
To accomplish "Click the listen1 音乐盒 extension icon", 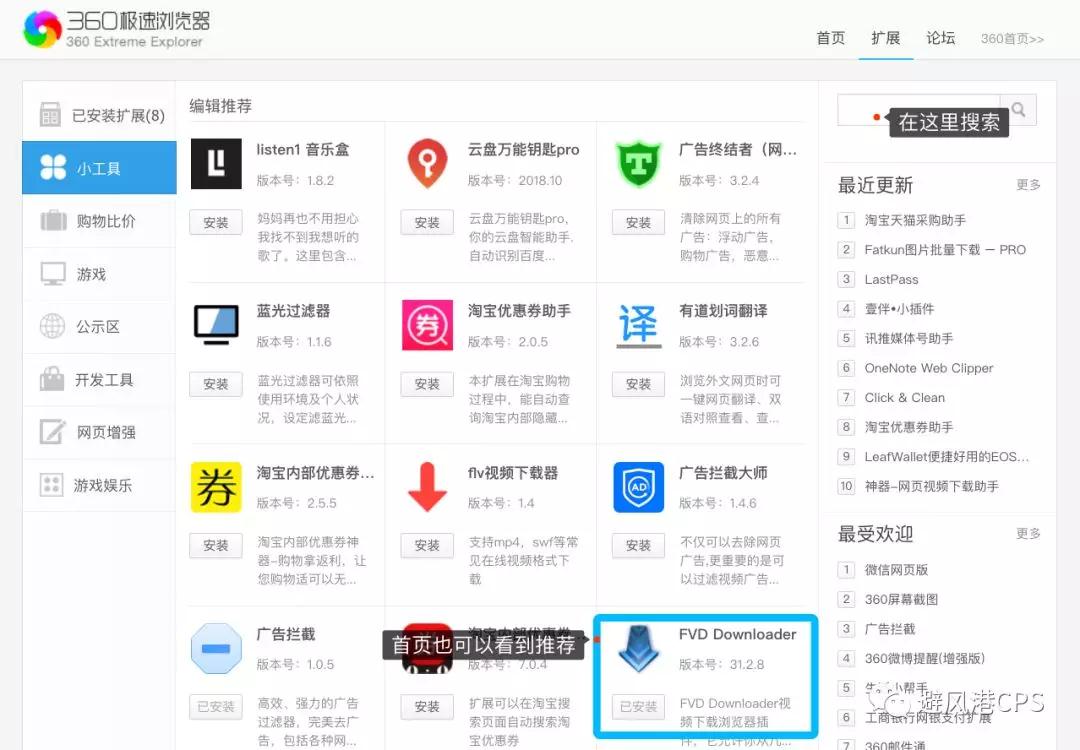I will 216,164.
